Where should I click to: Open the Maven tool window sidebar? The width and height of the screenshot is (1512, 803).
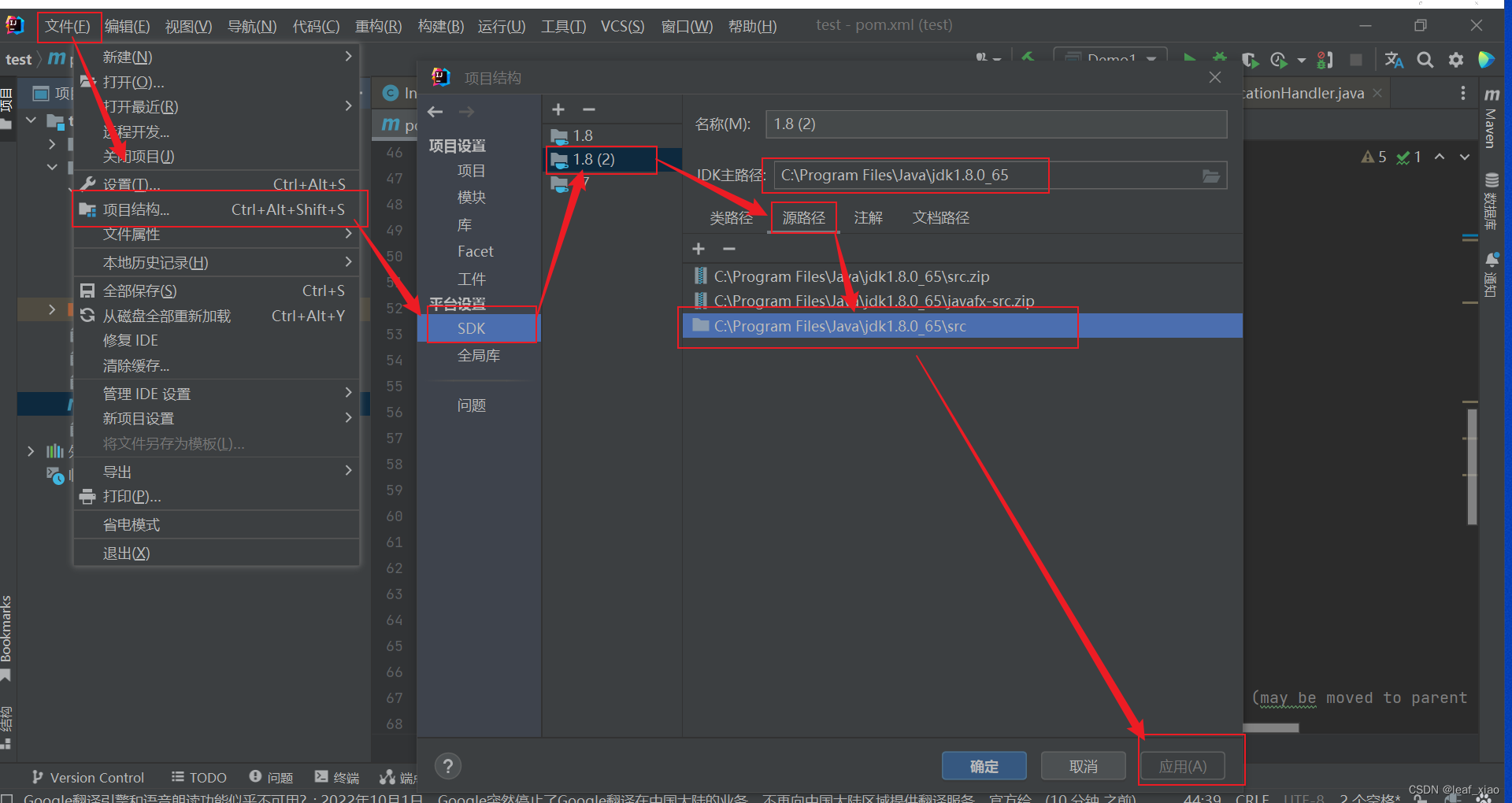[1491, 118]
